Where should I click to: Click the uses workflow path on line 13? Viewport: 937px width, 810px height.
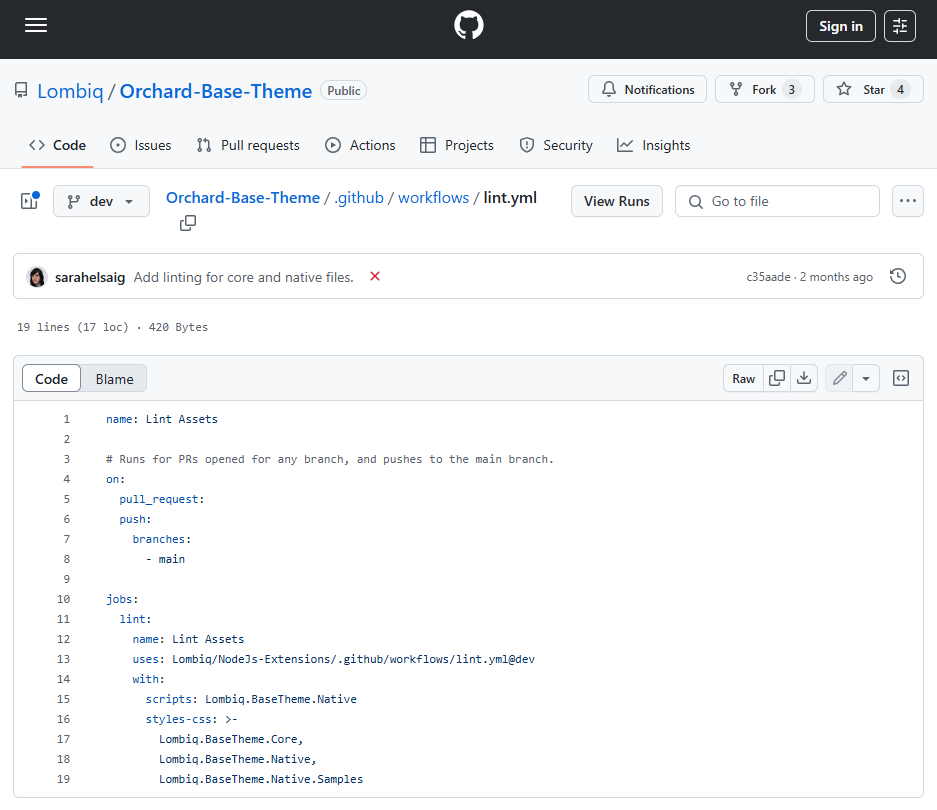click(353, 659)
